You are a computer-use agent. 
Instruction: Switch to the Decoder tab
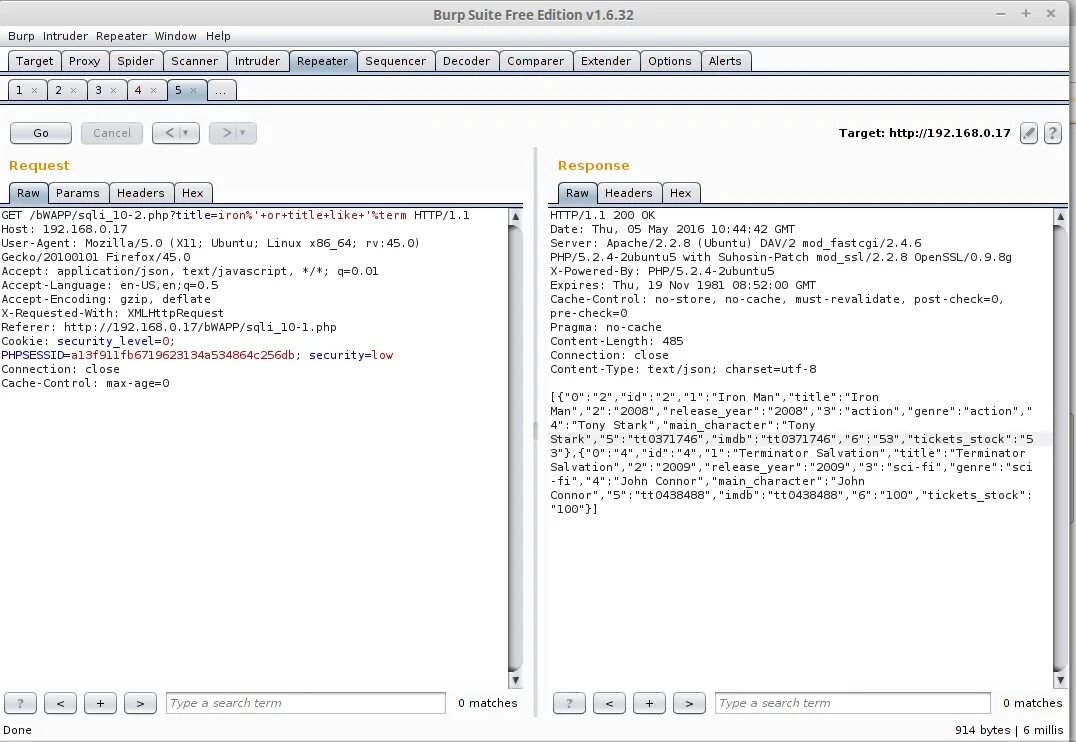[x=467, y=61]
